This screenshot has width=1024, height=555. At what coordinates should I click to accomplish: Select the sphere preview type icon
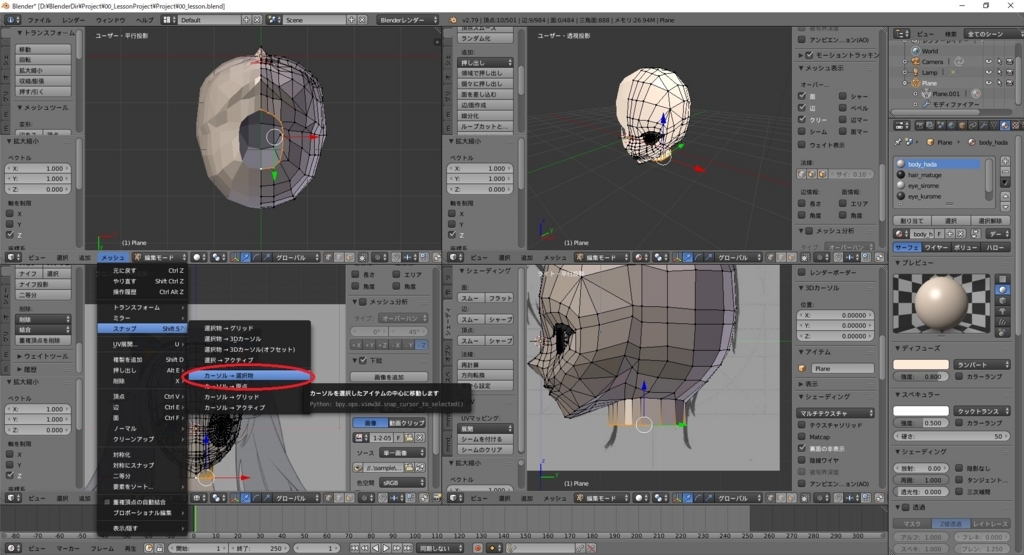coord(1002,289)
